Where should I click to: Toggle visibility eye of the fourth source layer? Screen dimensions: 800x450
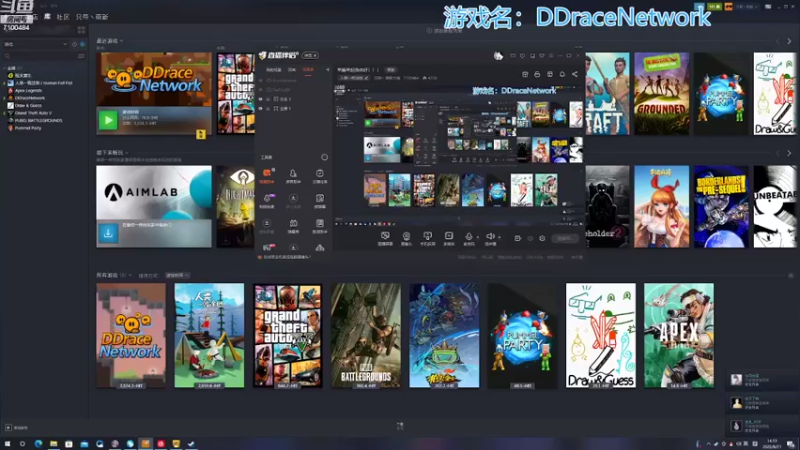(x=261, y=109)
